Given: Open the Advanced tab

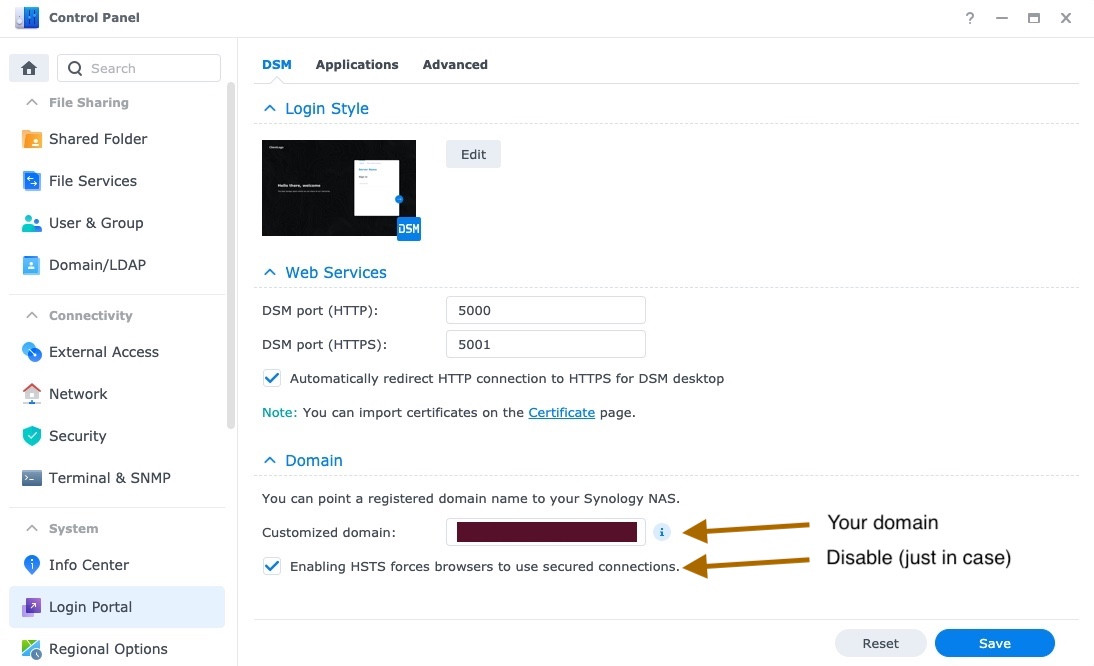Looking at the screenshot, I should tap(455, 64).
